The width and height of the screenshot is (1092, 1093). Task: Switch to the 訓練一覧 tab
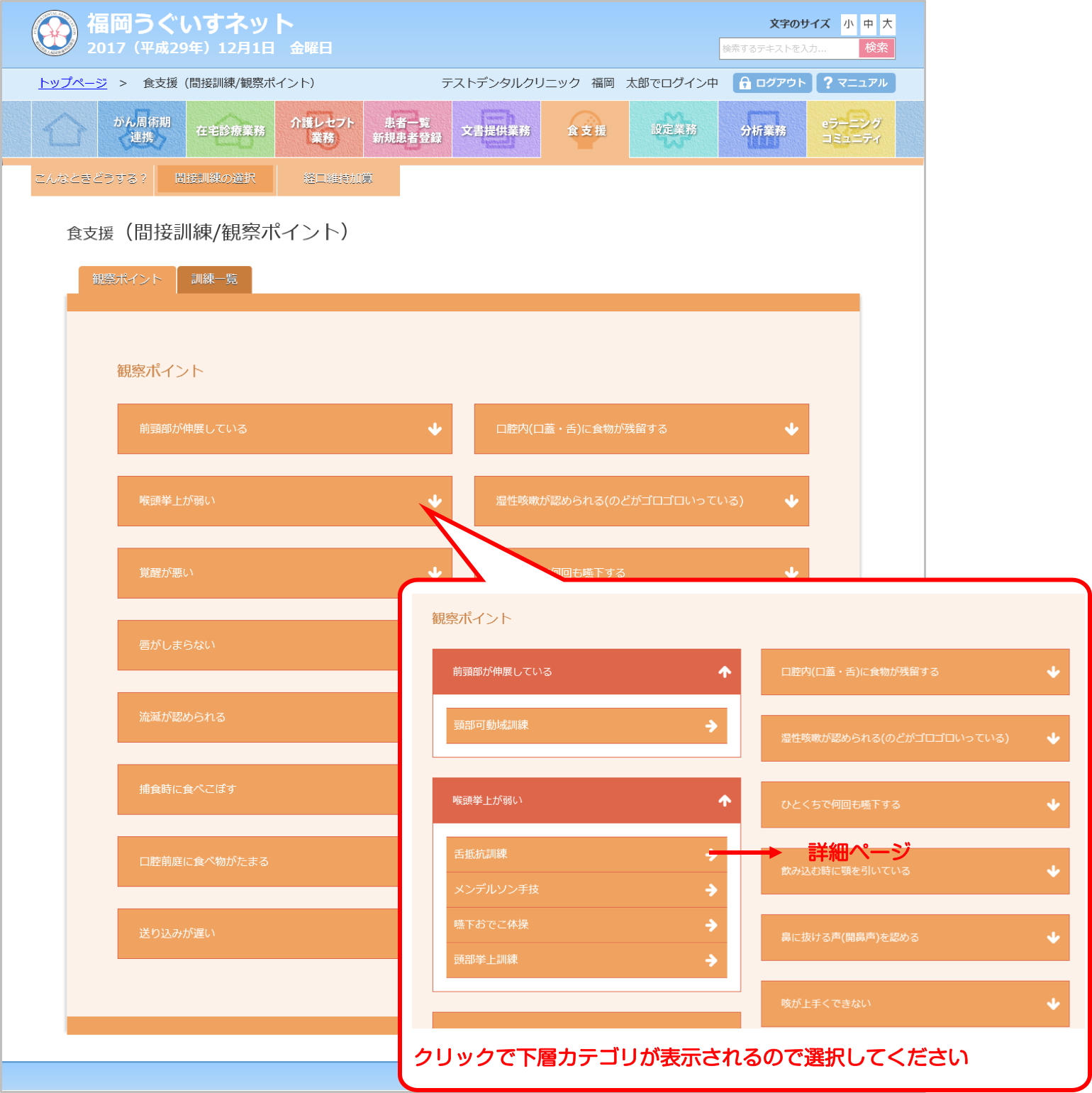214,279
